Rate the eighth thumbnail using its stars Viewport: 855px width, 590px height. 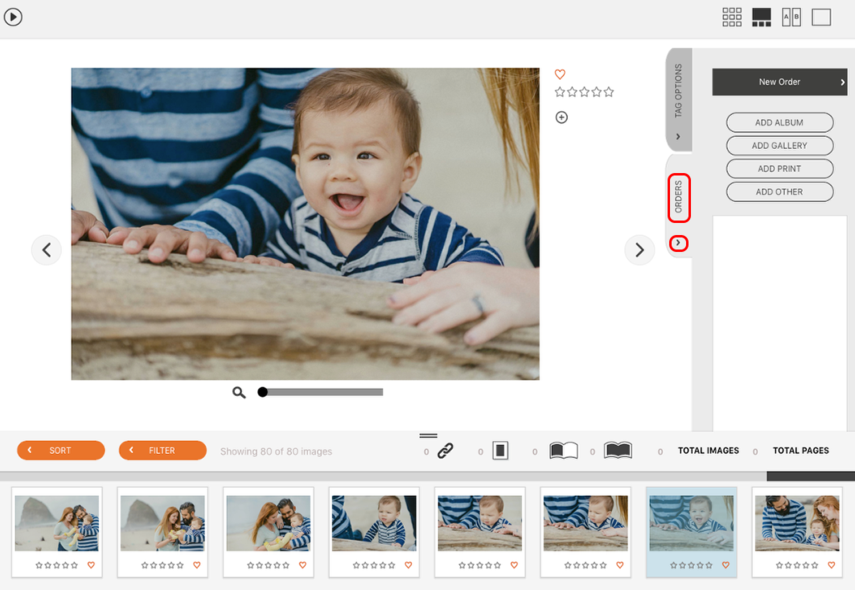click(797, 565)
